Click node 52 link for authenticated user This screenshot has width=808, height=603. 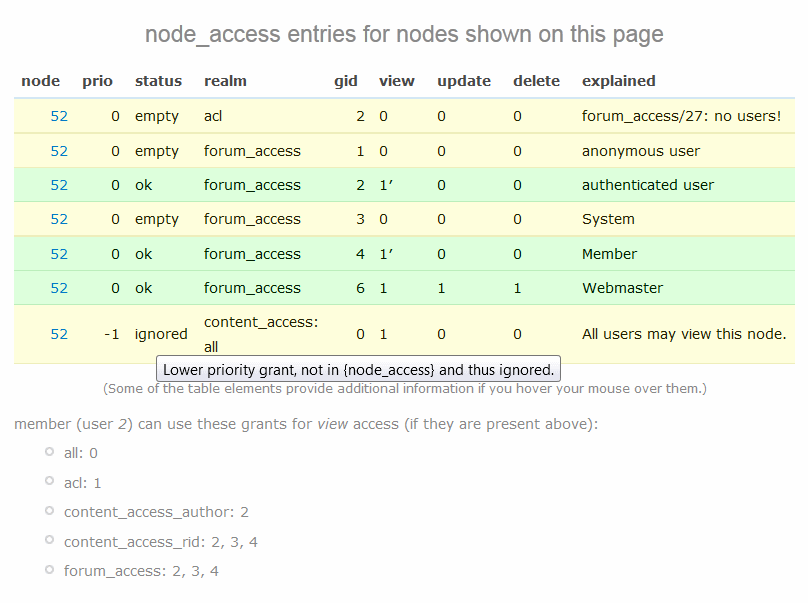[x=59, y=184]
